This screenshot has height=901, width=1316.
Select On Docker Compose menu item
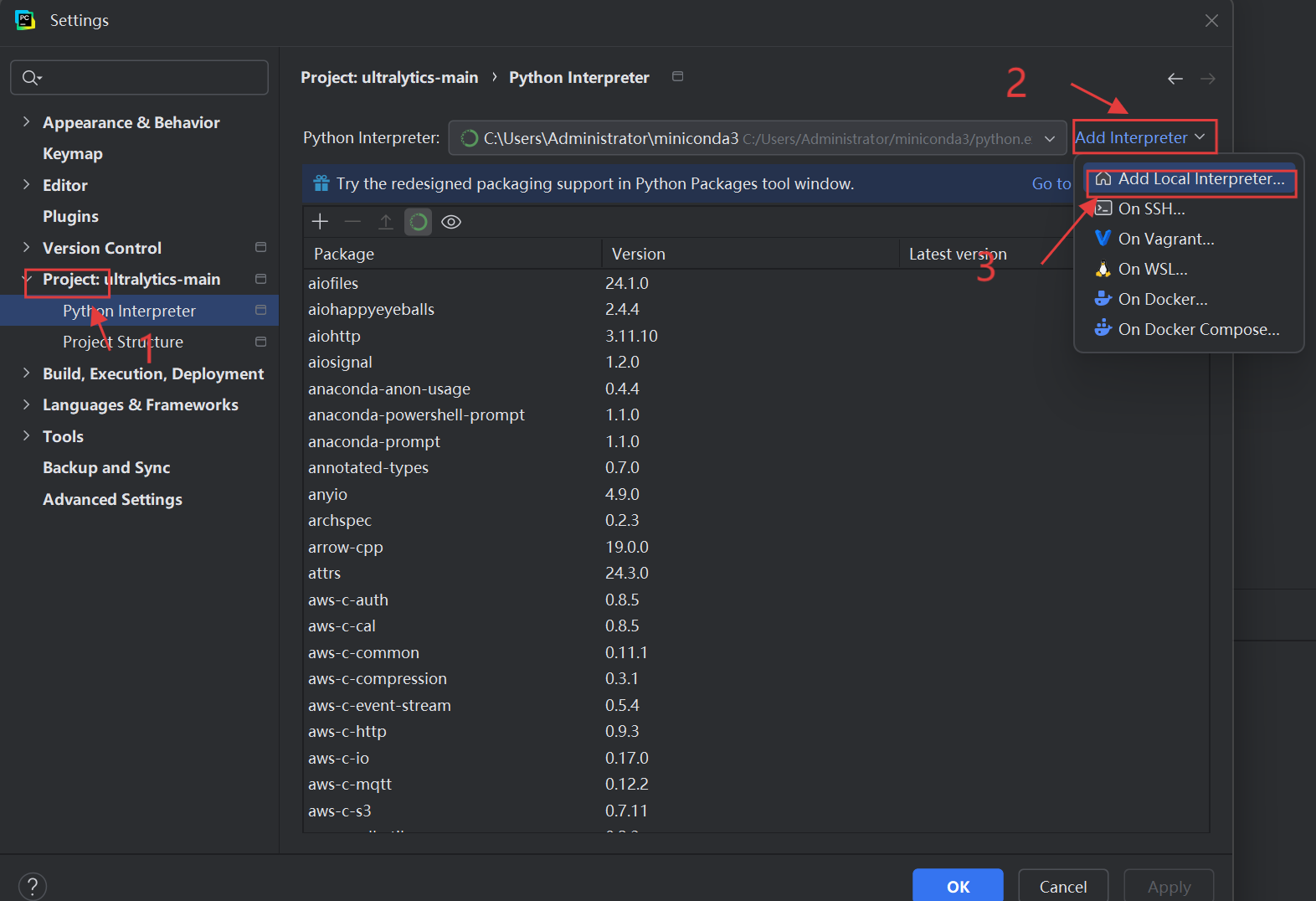[1189, 329]
